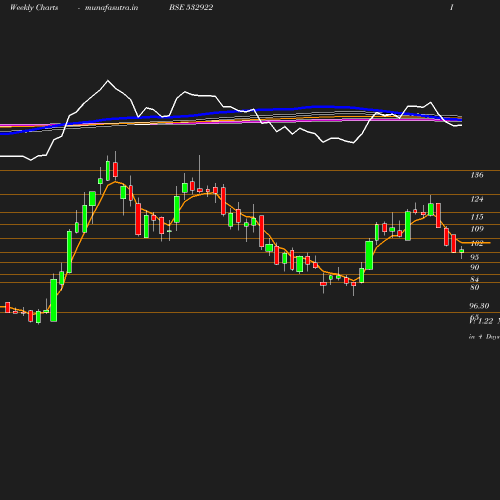Click the 115 price level label
Screen dimensions: 500x500
pos(477,217)
